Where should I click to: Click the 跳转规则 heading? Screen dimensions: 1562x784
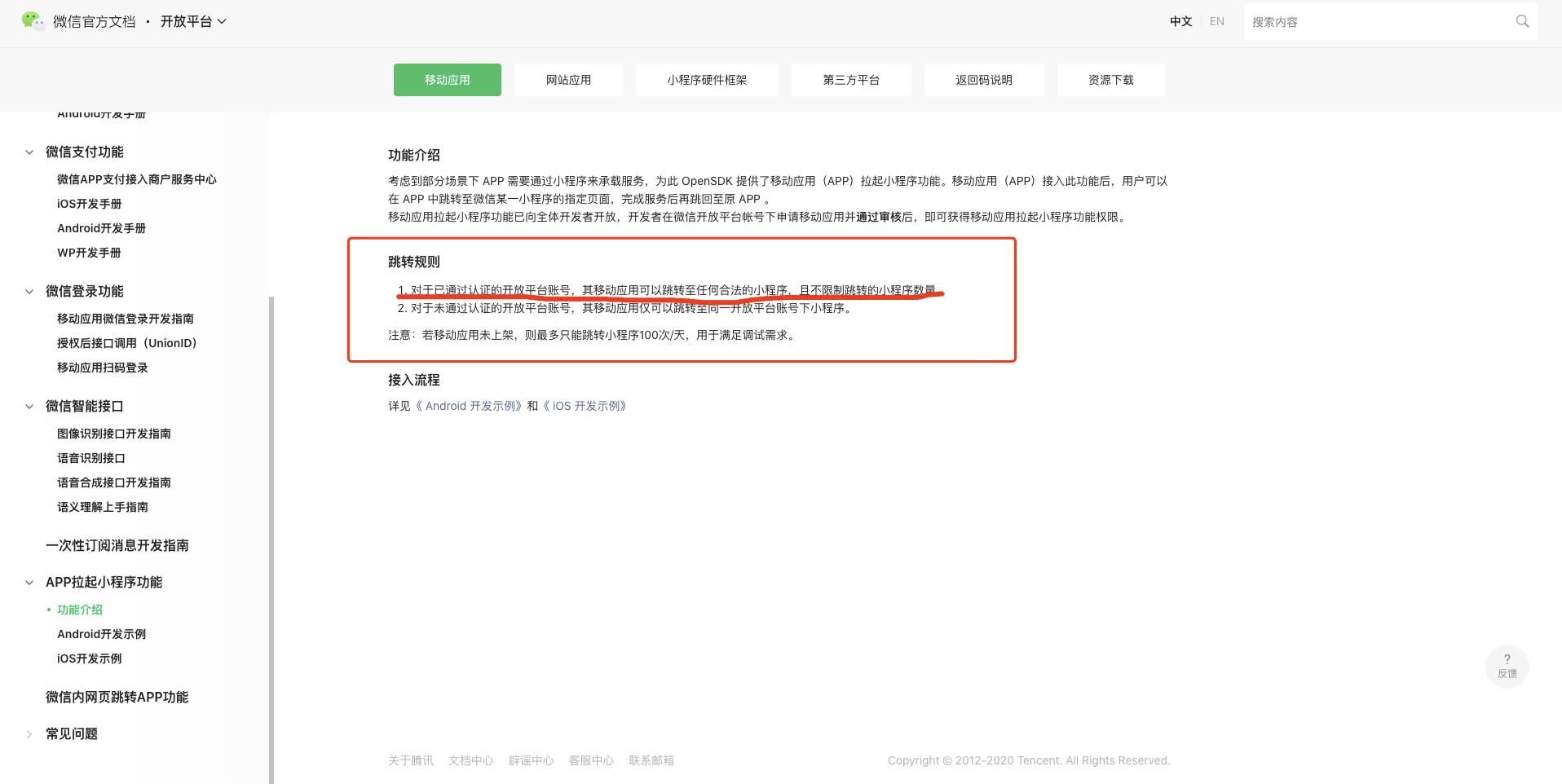pos(414,262)
